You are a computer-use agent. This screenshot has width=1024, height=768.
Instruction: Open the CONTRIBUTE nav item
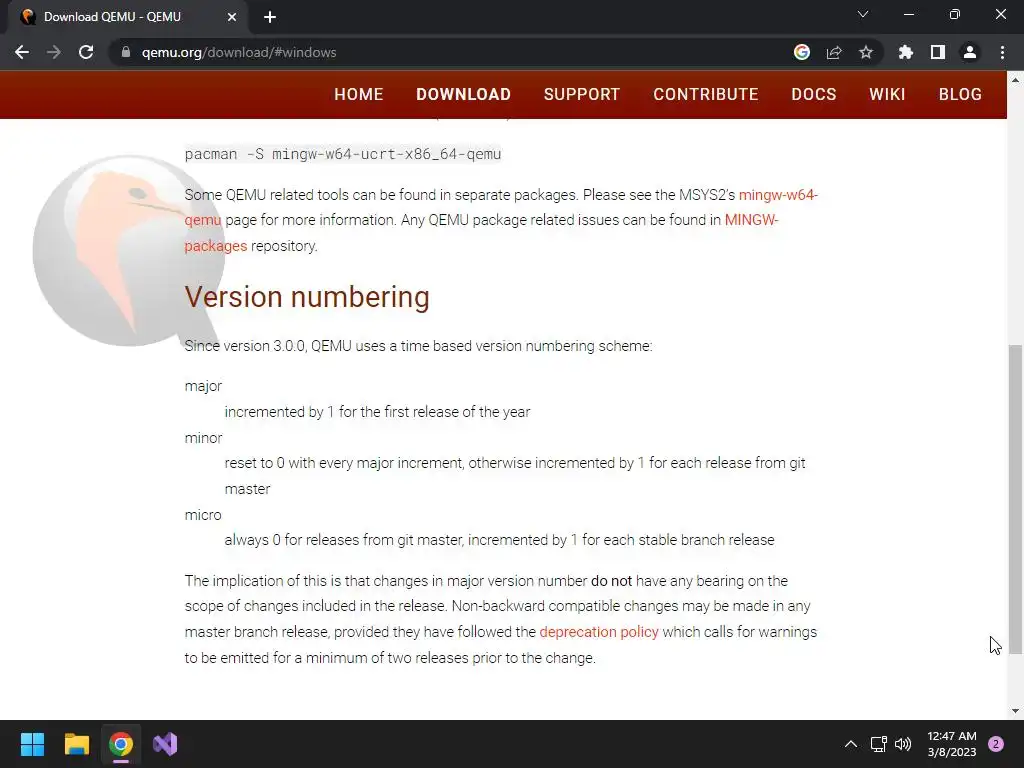[x=706, y=94]
